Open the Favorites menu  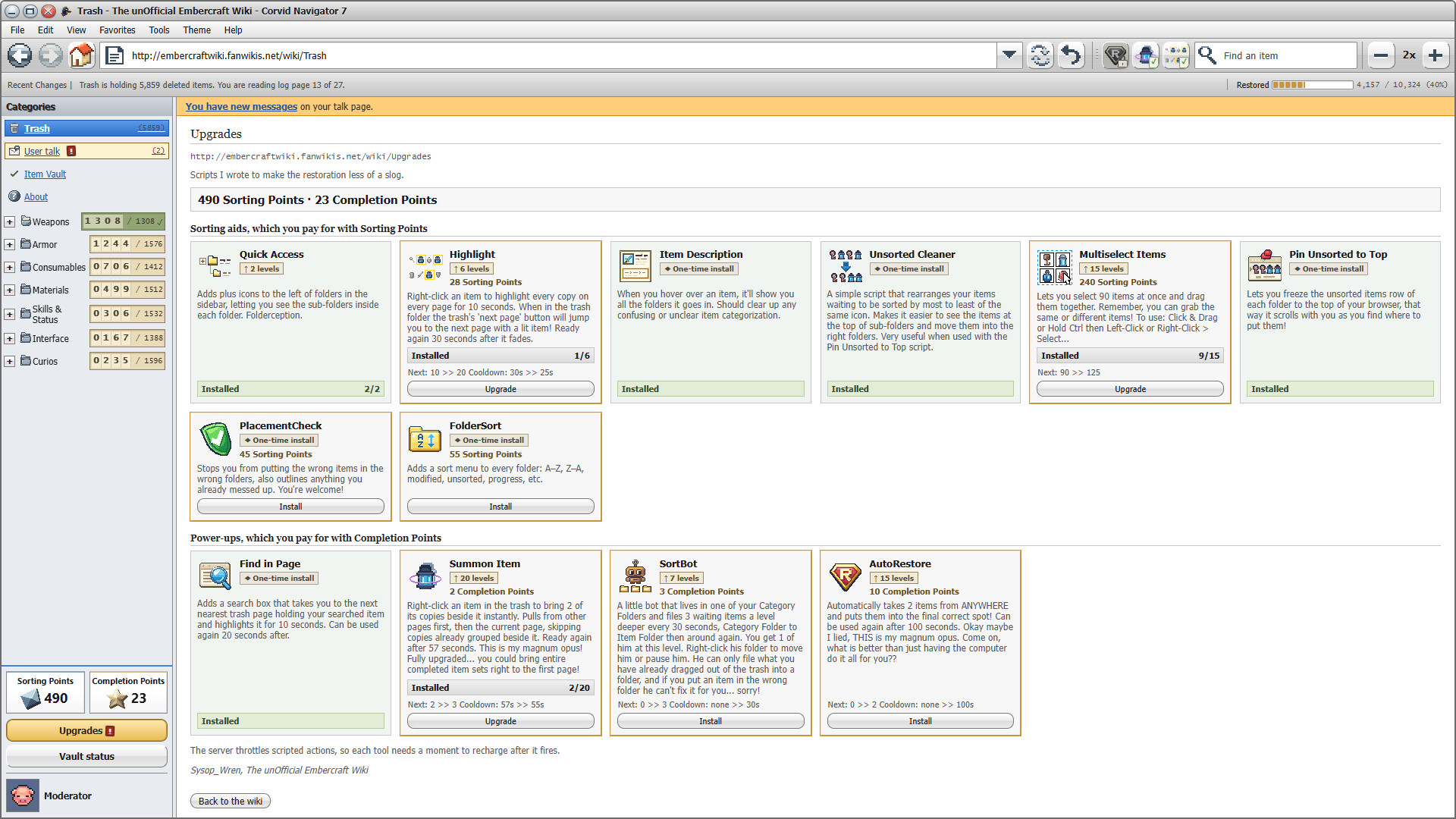pyautogui.click(x=117, y=30)
